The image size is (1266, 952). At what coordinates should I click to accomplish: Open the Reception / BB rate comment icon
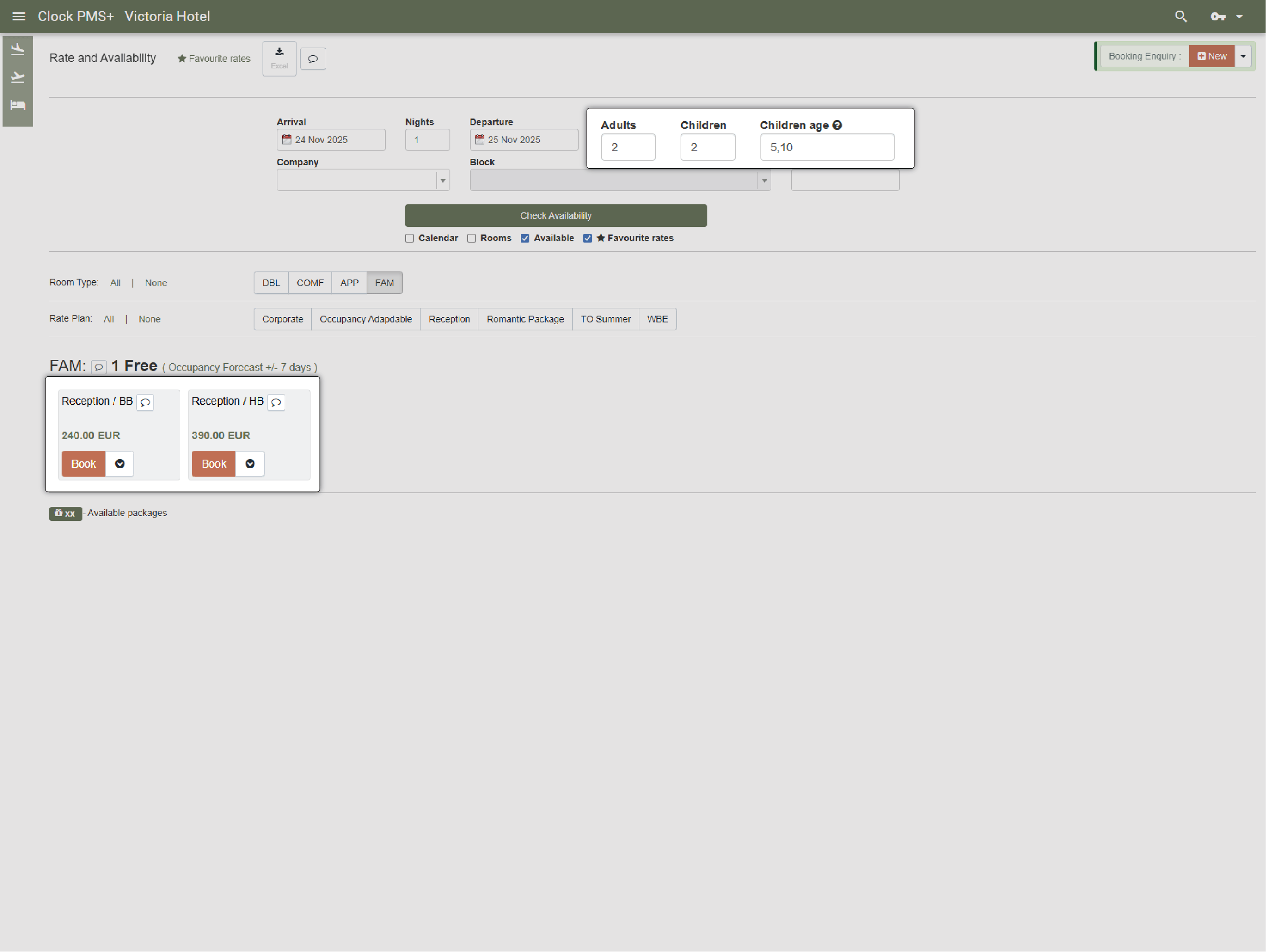point(145,402)
